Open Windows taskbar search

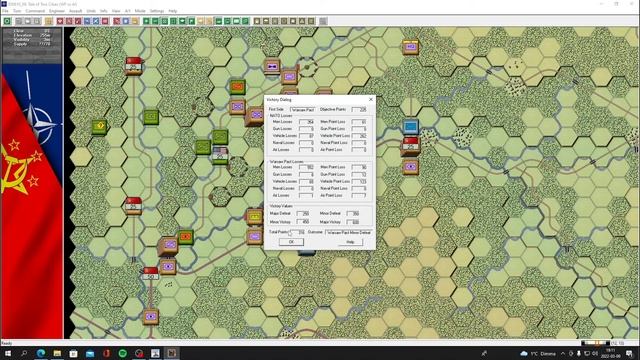pos(24,353)
